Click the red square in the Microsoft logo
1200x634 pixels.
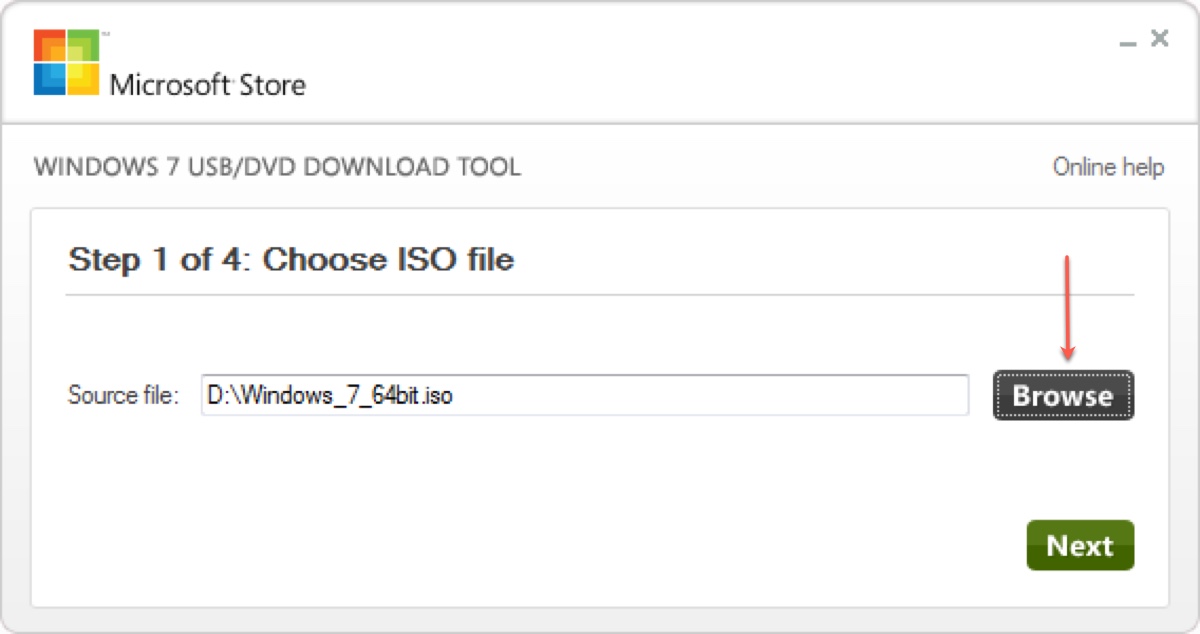pos(48,43)
